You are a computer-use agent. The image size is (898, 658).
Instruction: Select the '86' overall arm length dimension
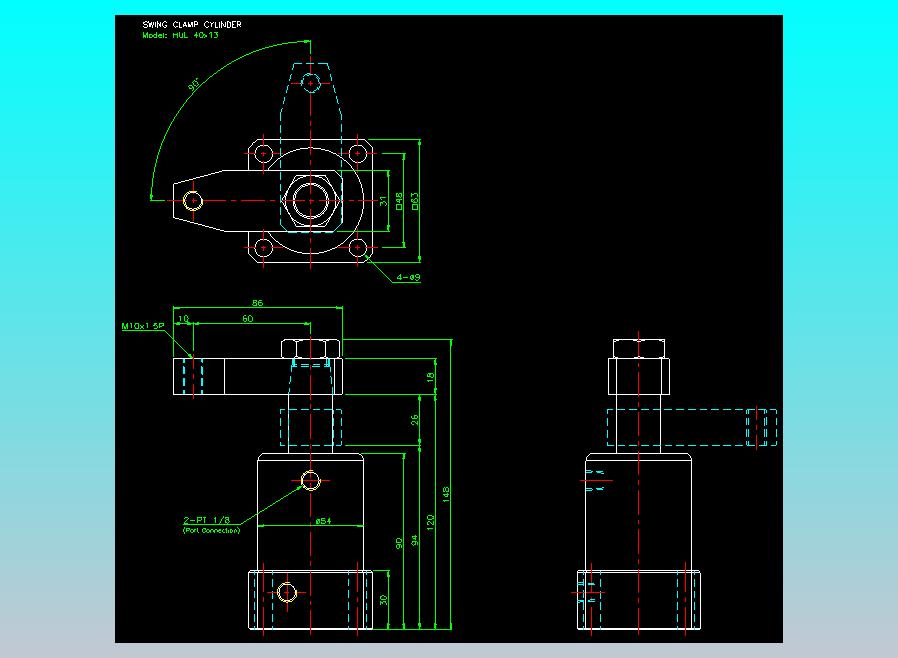tap(258, 303)
